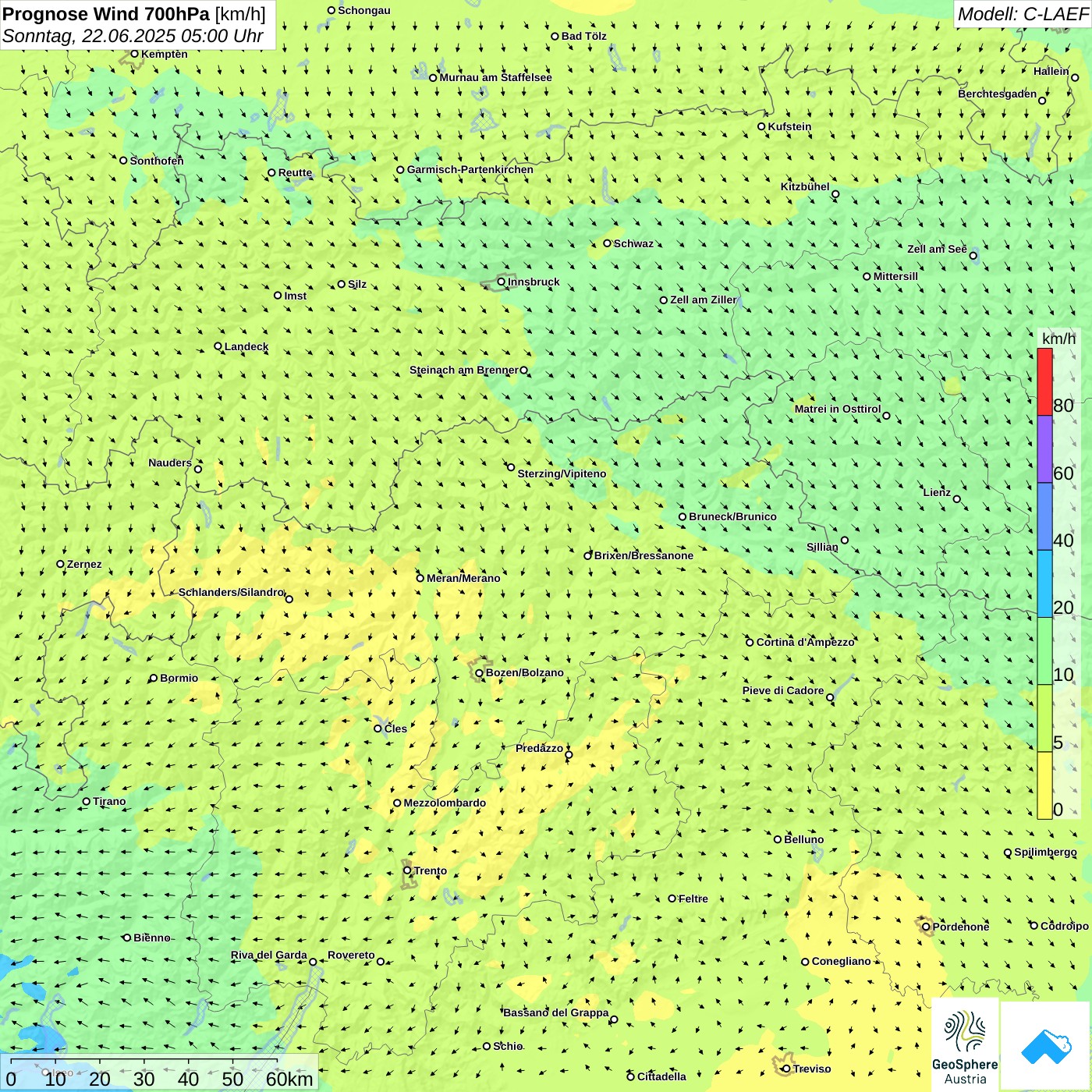
Task: Click the Tirano city marker
Action: point(87,801)
